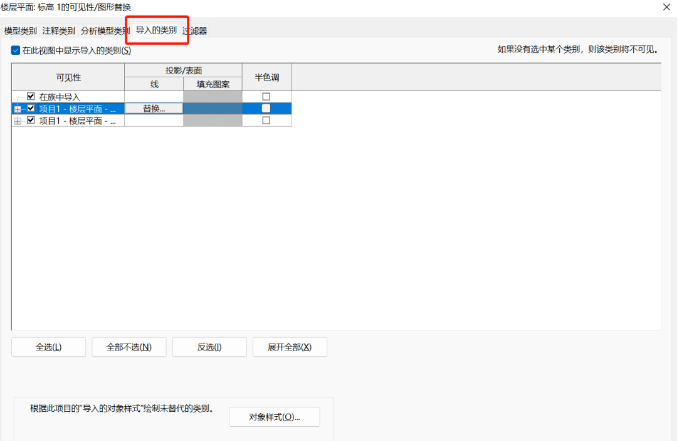
Task: Click the grey 填充图案 cell of 在族中导入 row
Action: pyautogui.click(x=213, y=96)
